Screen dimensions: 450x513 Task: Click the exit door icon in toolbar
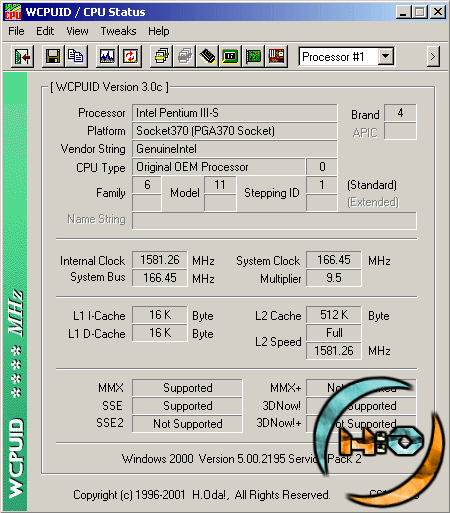pos(22,56)
